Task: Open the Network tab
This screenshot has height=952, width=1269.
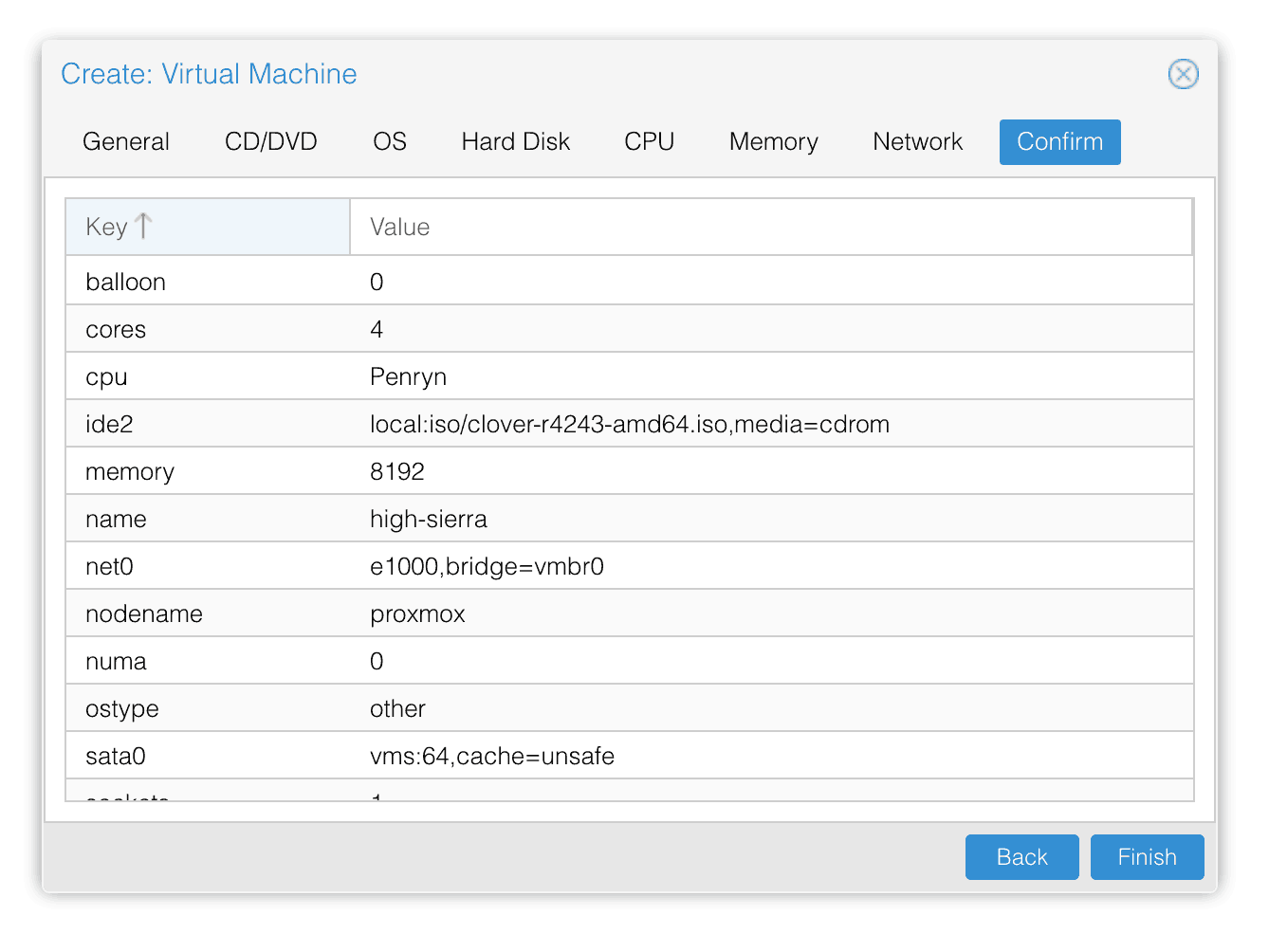Action: [918, 142]
